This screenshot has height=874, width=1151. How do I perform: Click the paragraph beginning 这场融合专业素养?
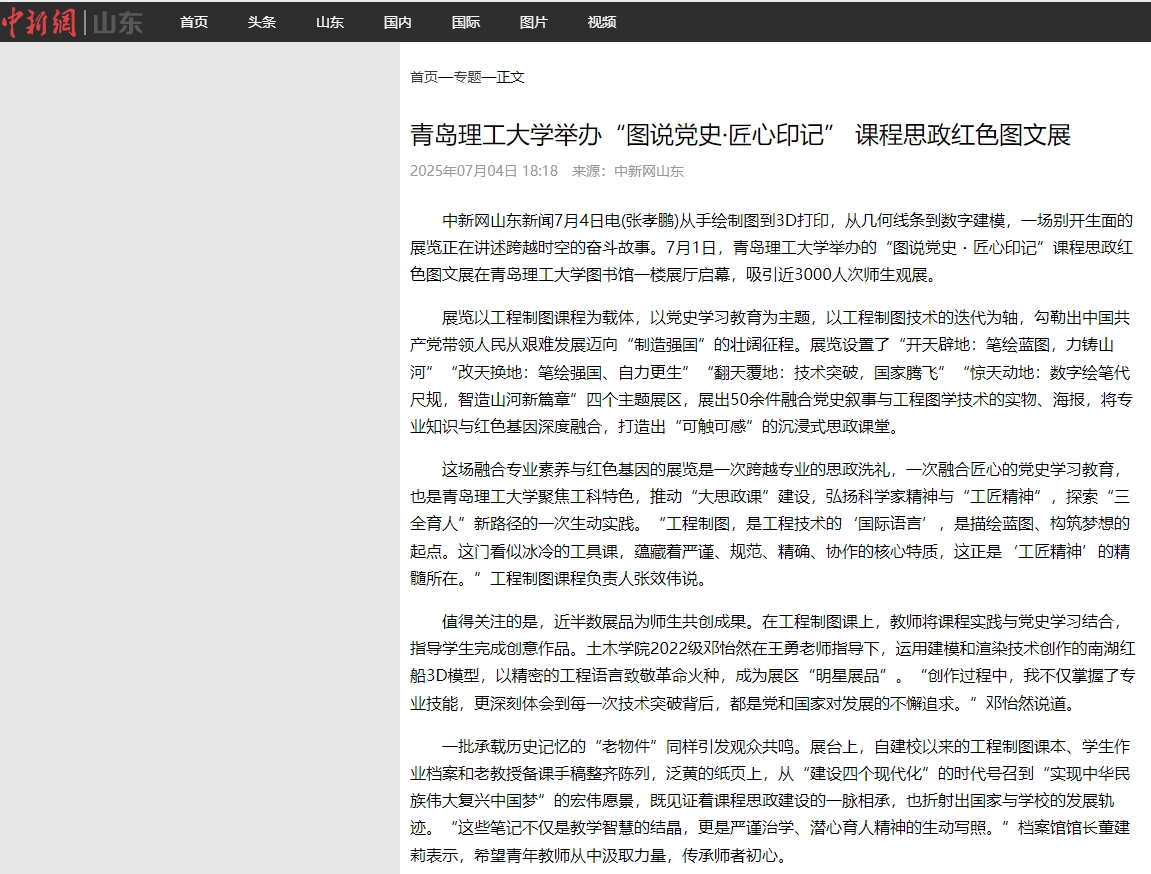(771, 524)
